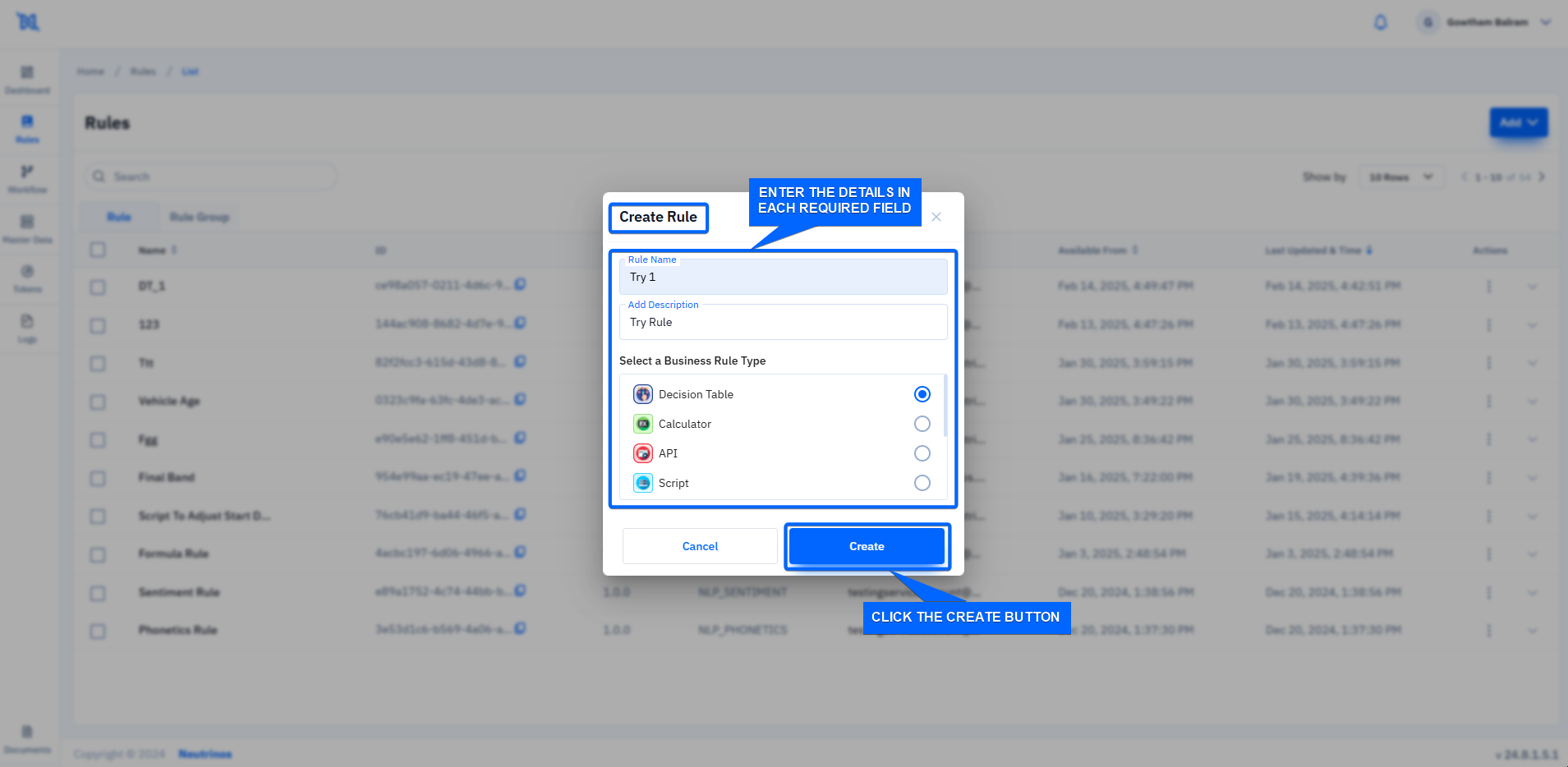The image size is (1568, 767).
Task: Click the Rules breadcrumb link
Action: click(143, 71)
